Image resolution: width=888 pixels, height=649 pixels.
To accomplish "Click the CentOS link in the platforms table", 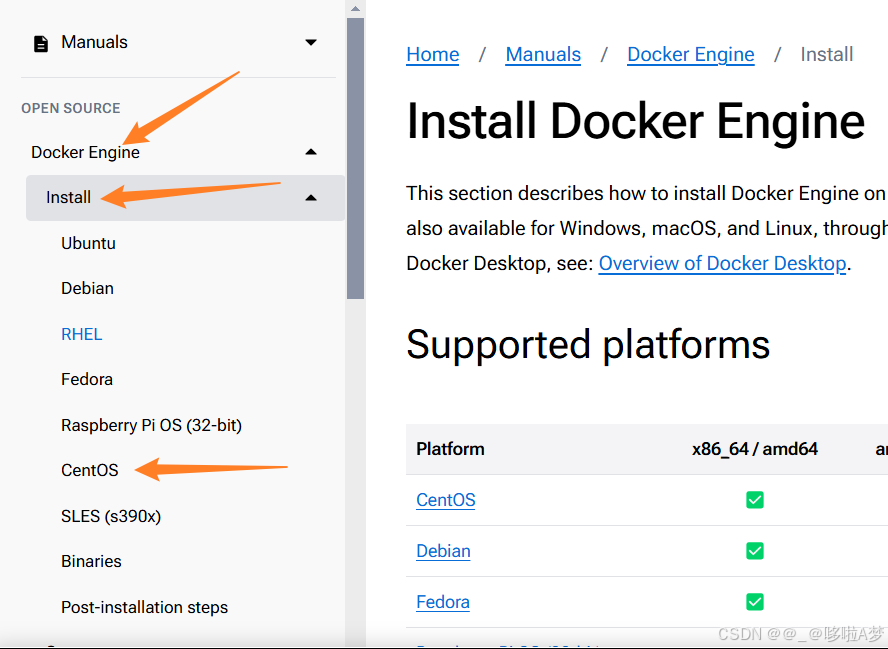I will pyautogui.click(x=445, y=499).
